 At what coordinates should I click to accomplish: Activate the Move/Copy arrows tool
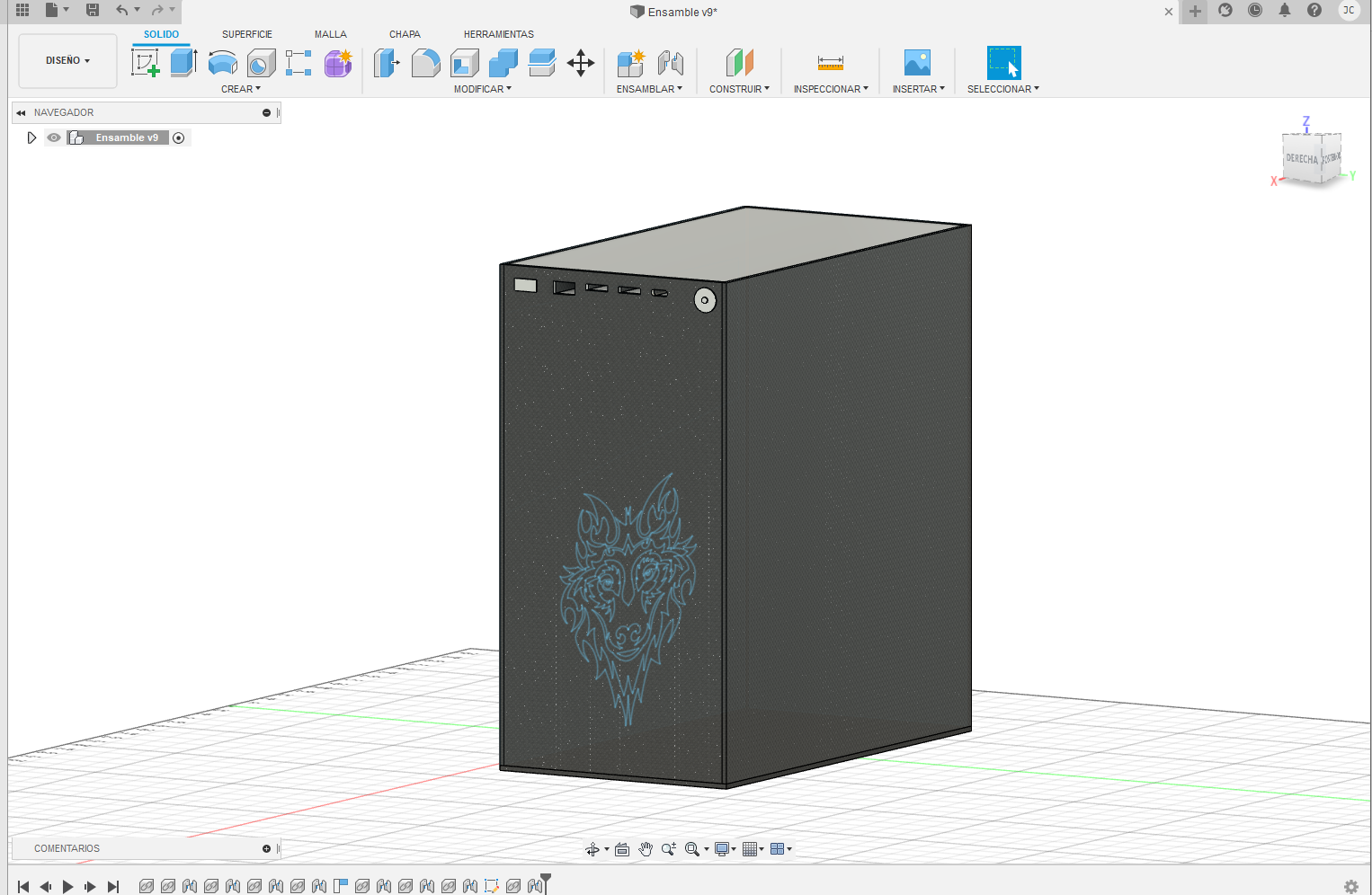point(581,63)
